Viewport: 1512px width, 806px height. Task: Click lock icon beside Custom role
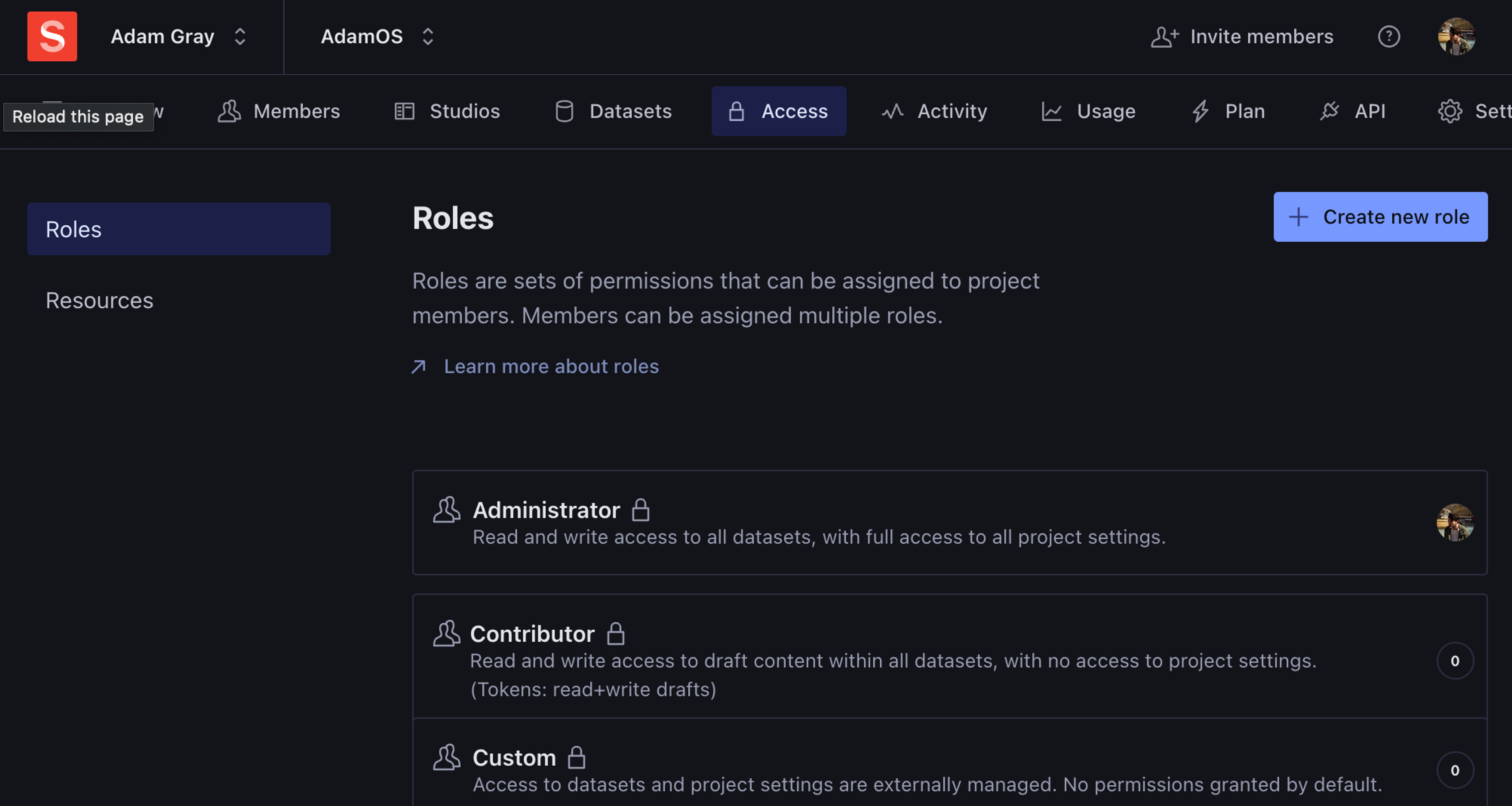(x=576, y=757)
